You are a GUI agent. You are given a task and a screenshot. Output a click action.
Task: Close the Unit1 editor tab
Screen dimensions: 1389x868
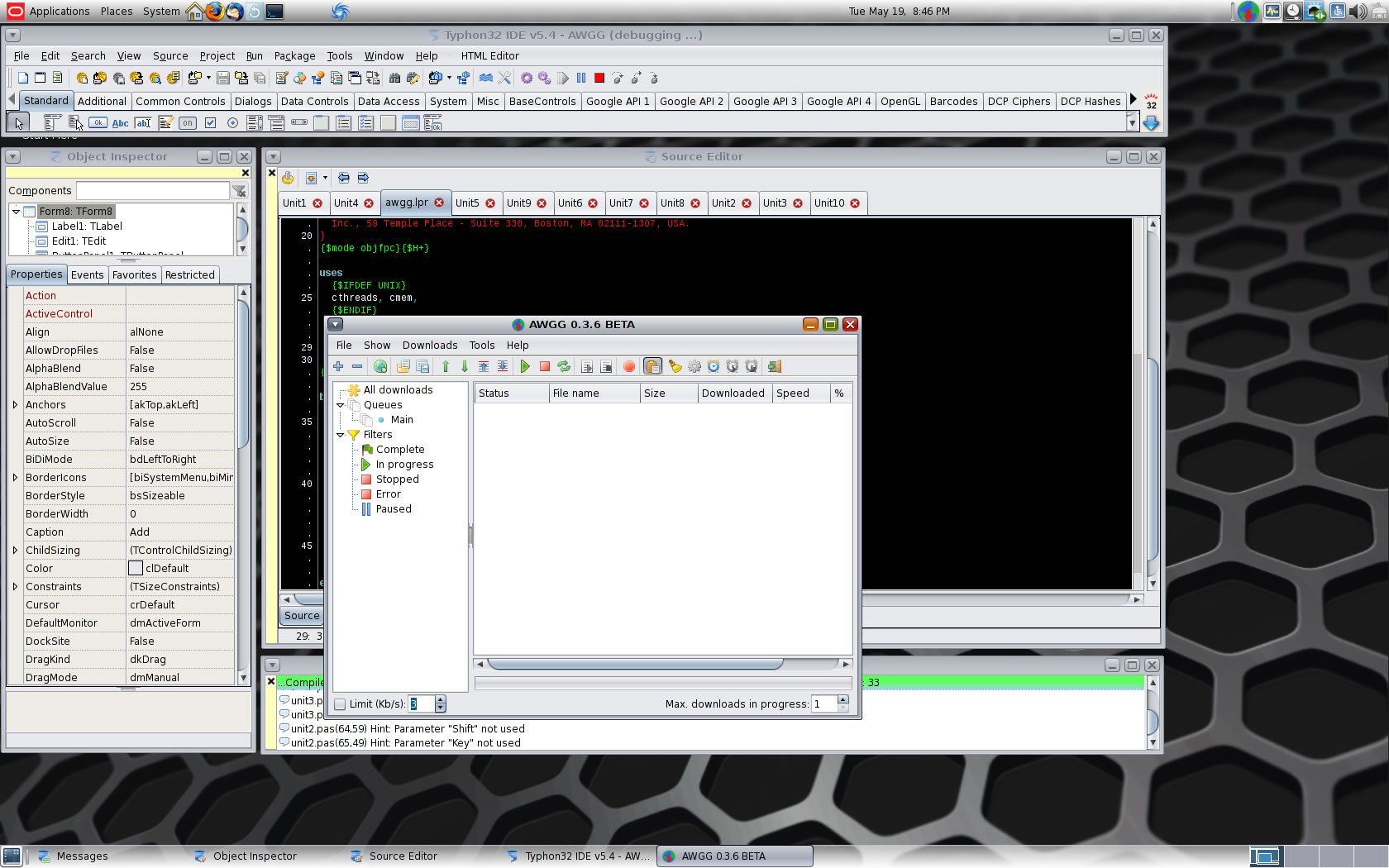point(317,203)
